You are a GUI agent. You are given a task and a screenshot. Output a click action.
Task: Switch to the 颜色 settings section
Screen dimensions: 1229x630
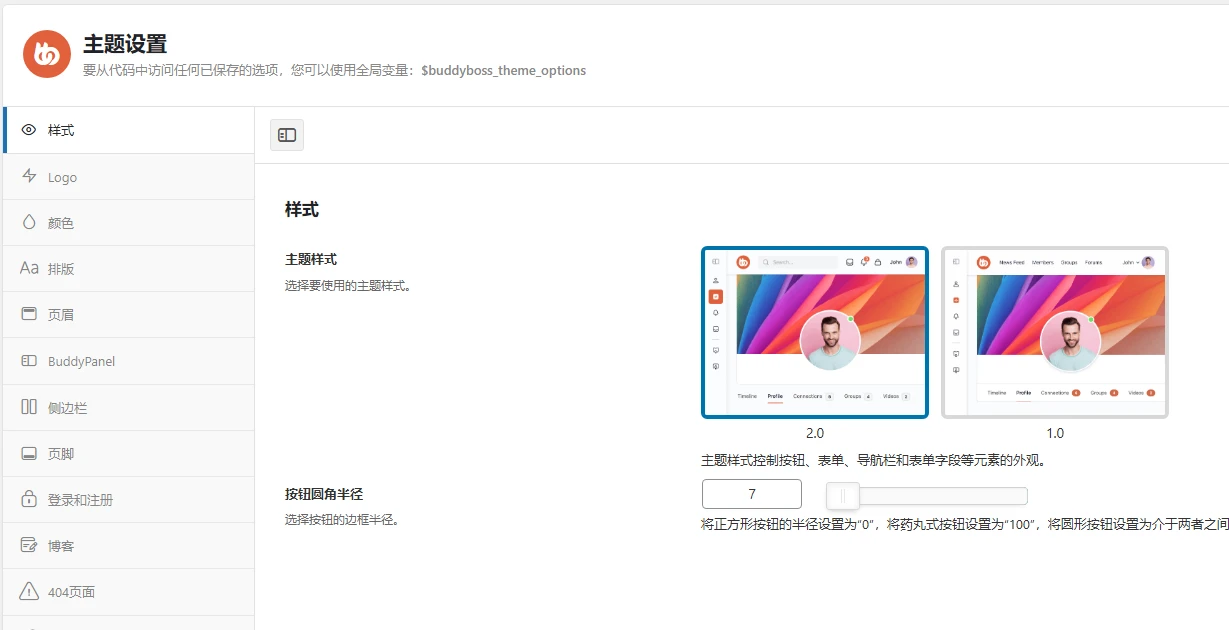60,222
